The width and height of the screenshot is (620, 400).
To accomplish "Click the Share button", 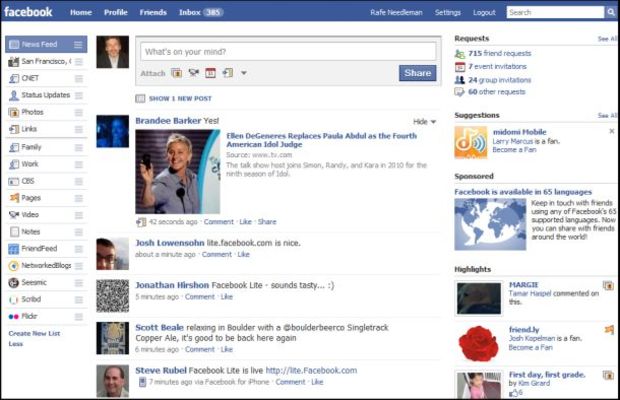I will (x=418, y=73).
